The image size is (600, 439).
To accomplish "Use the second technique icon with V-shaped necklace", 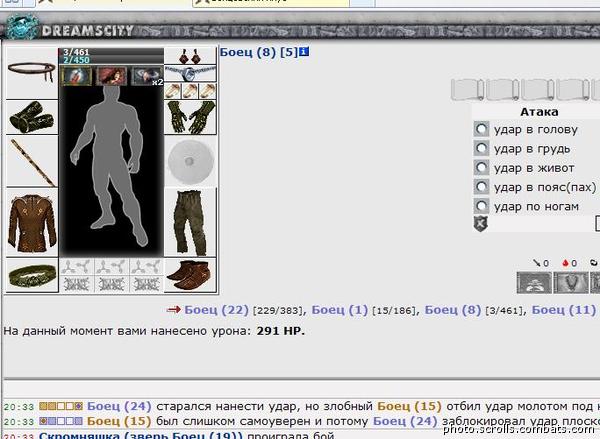I will (x=571, y=282).
